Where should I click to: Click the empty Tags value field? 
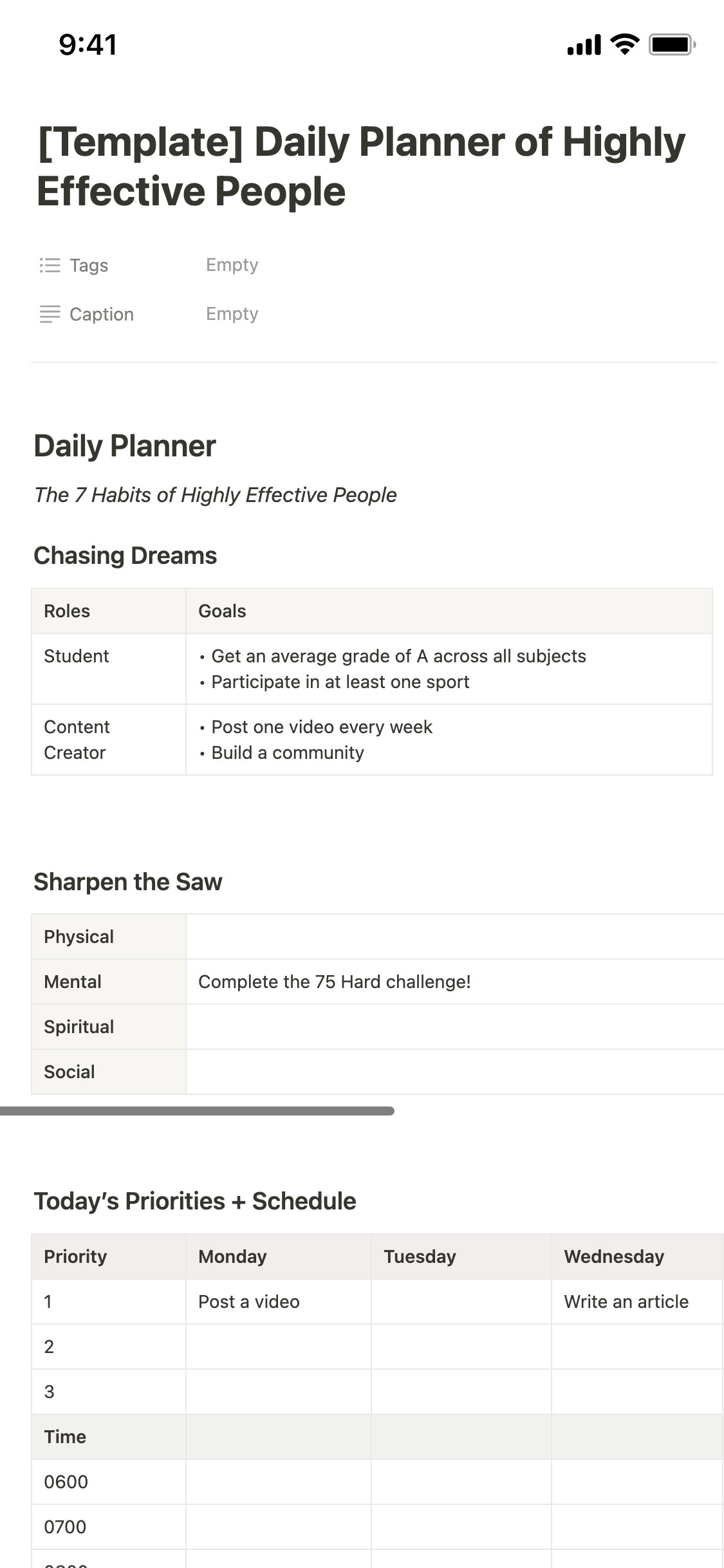[232, 265]
